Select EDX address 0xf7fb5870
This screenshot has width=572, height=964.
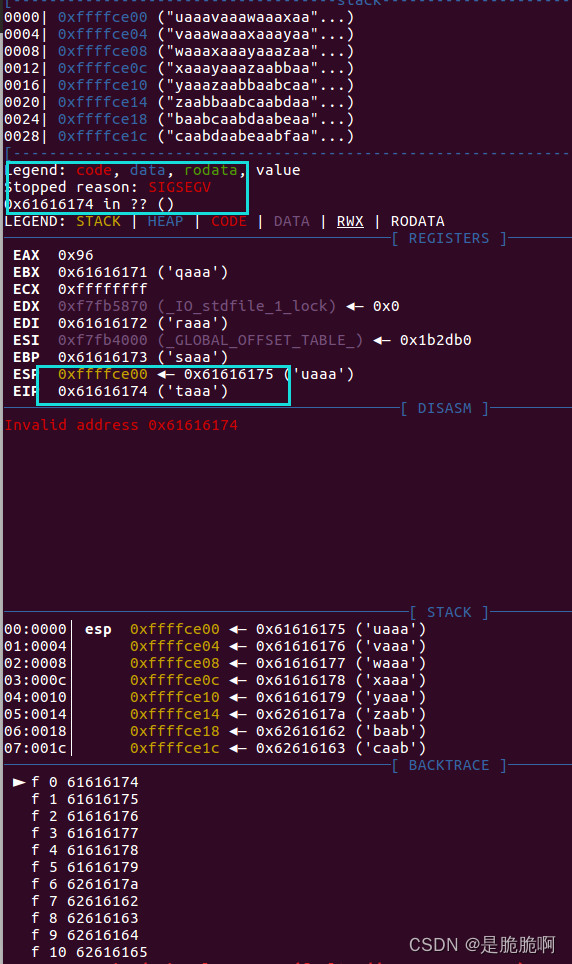pos(103,306)
